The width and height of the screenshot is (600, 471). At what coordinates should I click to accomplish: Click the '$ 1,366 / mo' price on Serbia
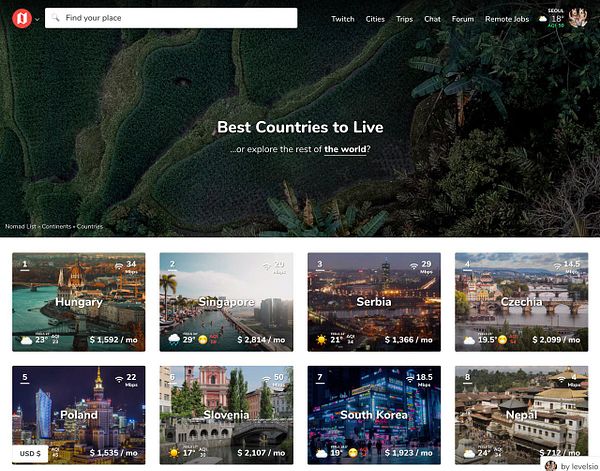point(409,340)
